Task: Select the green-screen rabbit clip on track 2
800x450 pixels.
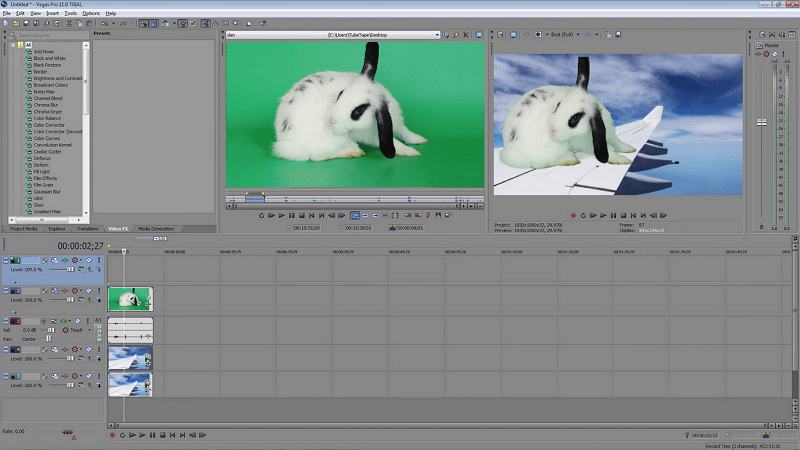Action: click(130, 299)
